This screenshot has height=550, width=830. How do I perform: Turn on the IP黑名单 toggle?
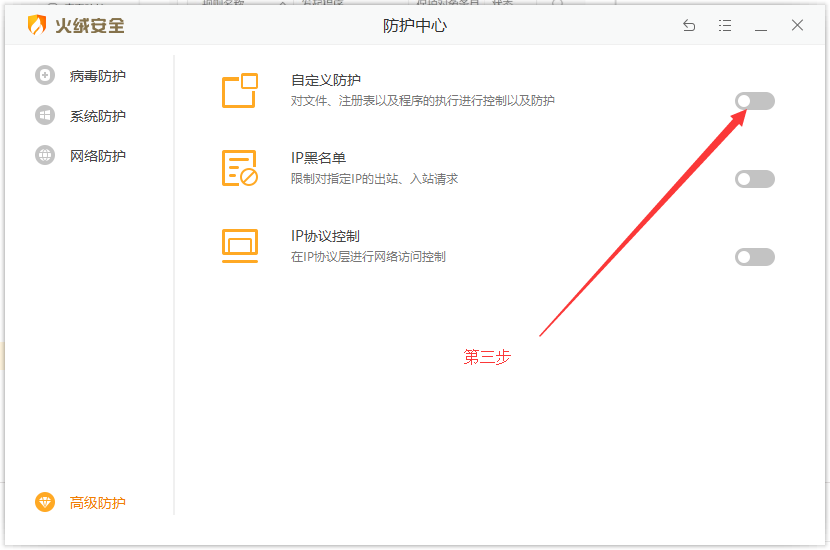pos(755,179)
